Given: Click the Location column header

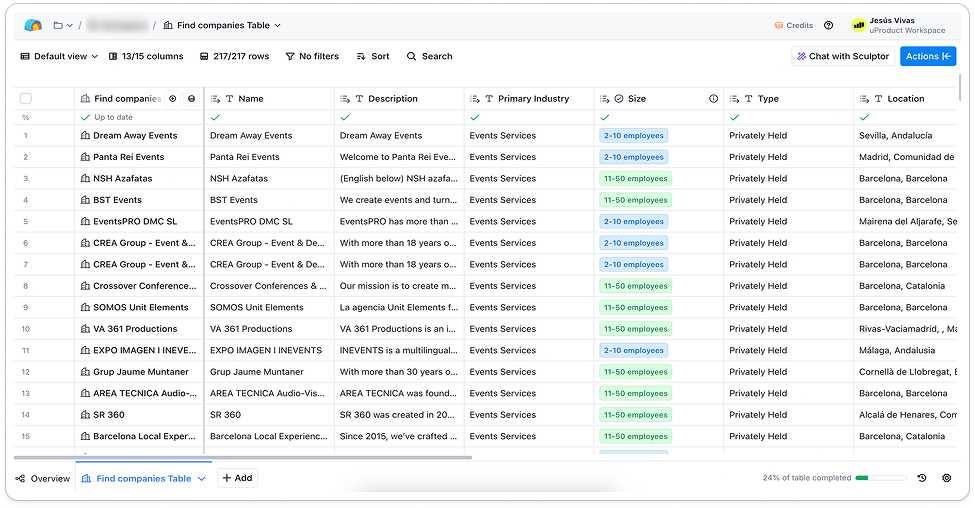Looking at the screenshot, I should point(905,98).
